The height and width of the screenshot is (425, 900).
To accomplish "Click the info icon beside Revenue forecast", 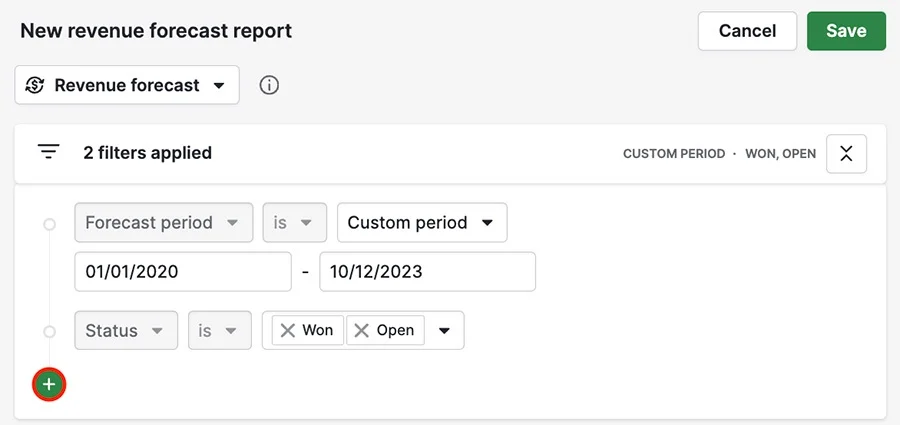I will pyautogui.click(x=269, y=85).
